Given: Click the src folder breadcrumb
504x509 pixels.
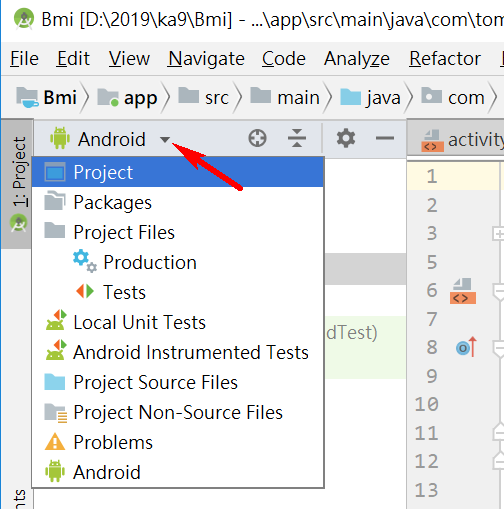Looking at the screenshot, I should tap(203, 98).
